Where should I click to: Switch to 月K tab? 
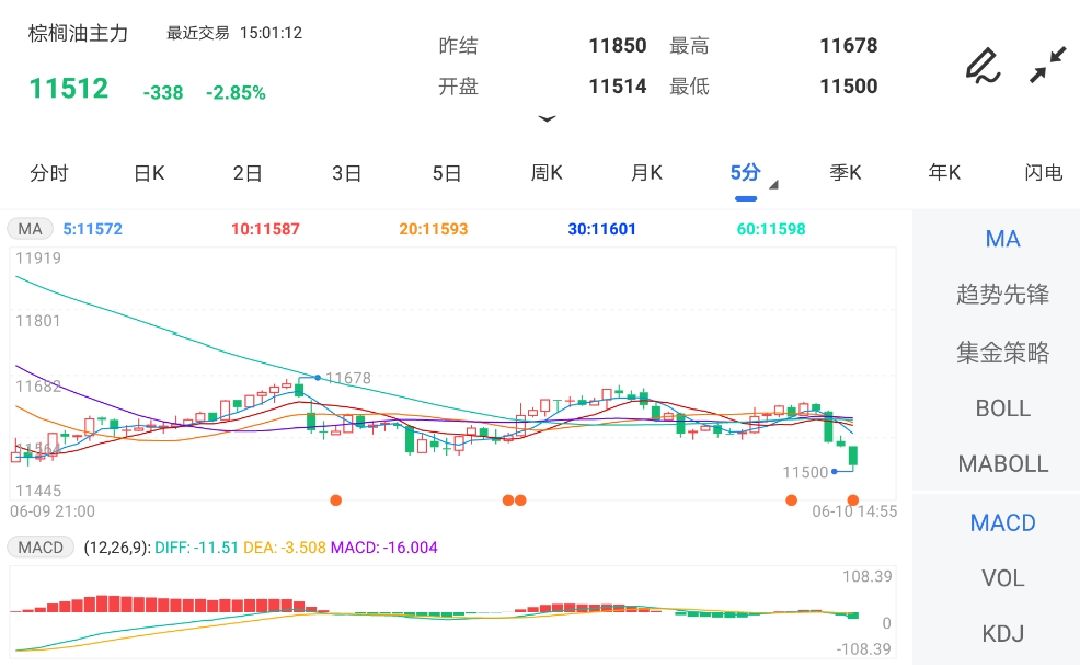coord(647,173)
